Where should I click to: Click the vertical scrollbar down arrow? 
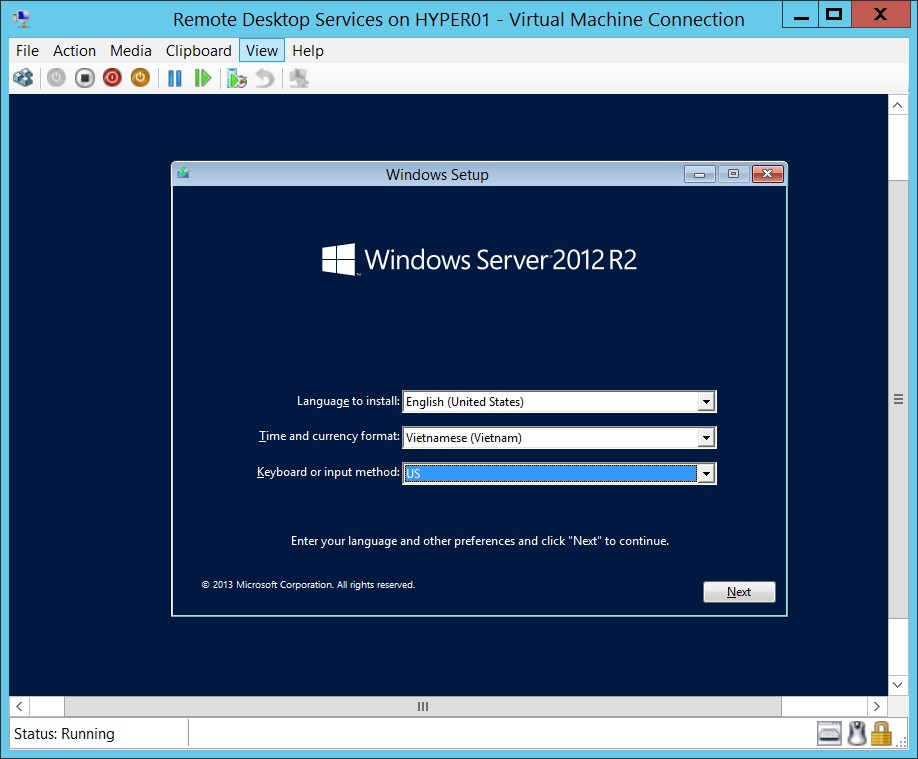(898, 684)
